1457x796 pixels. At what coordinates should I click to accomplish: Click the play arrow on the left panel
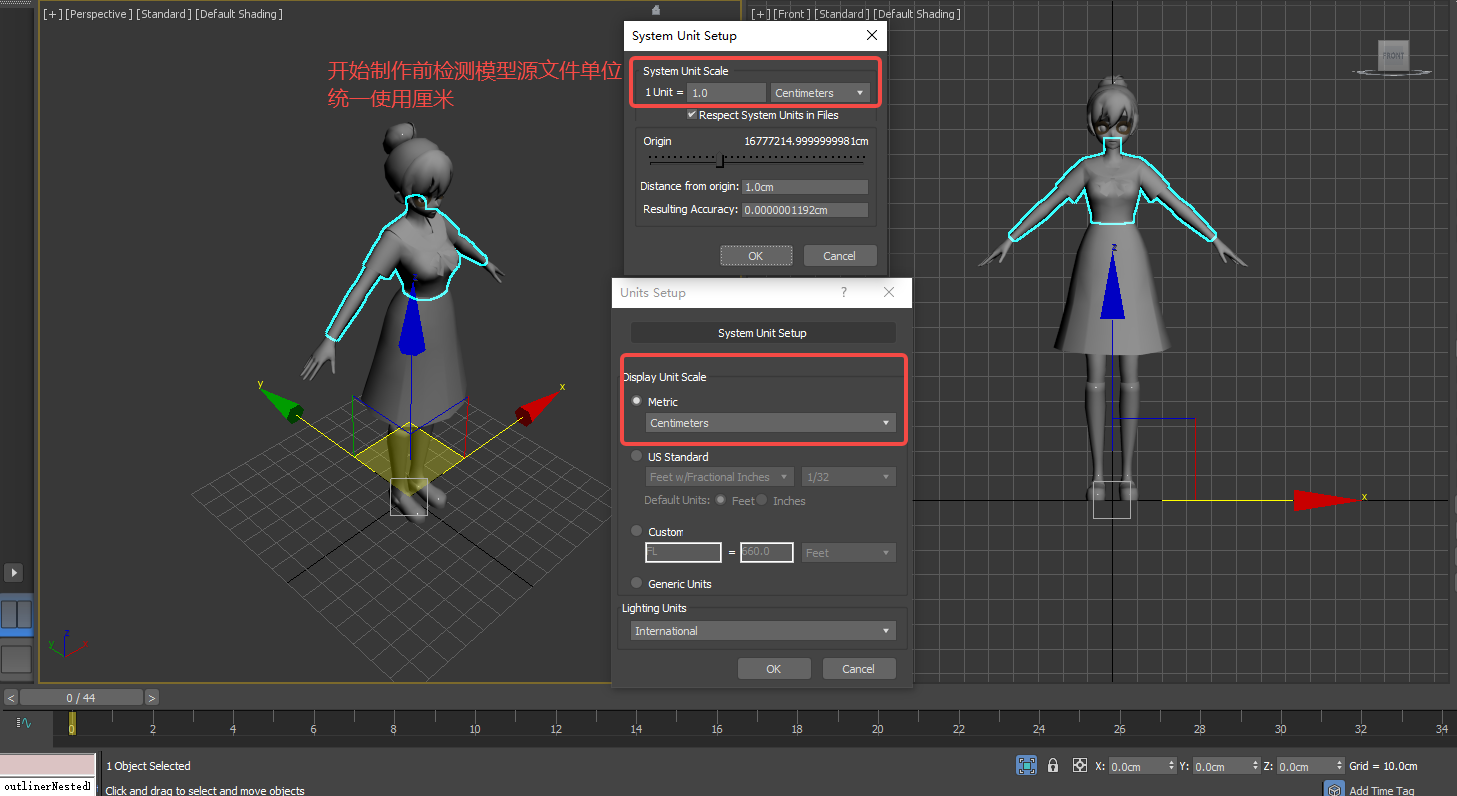[14, 572]
